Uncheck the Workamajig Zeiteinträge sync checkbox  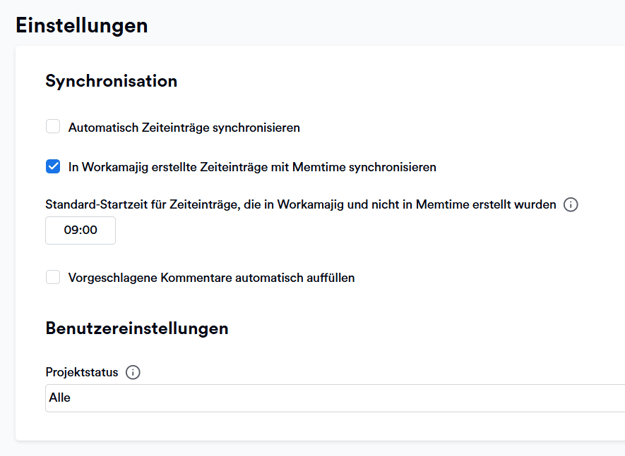pyautogui.click(x=53, y=167)
